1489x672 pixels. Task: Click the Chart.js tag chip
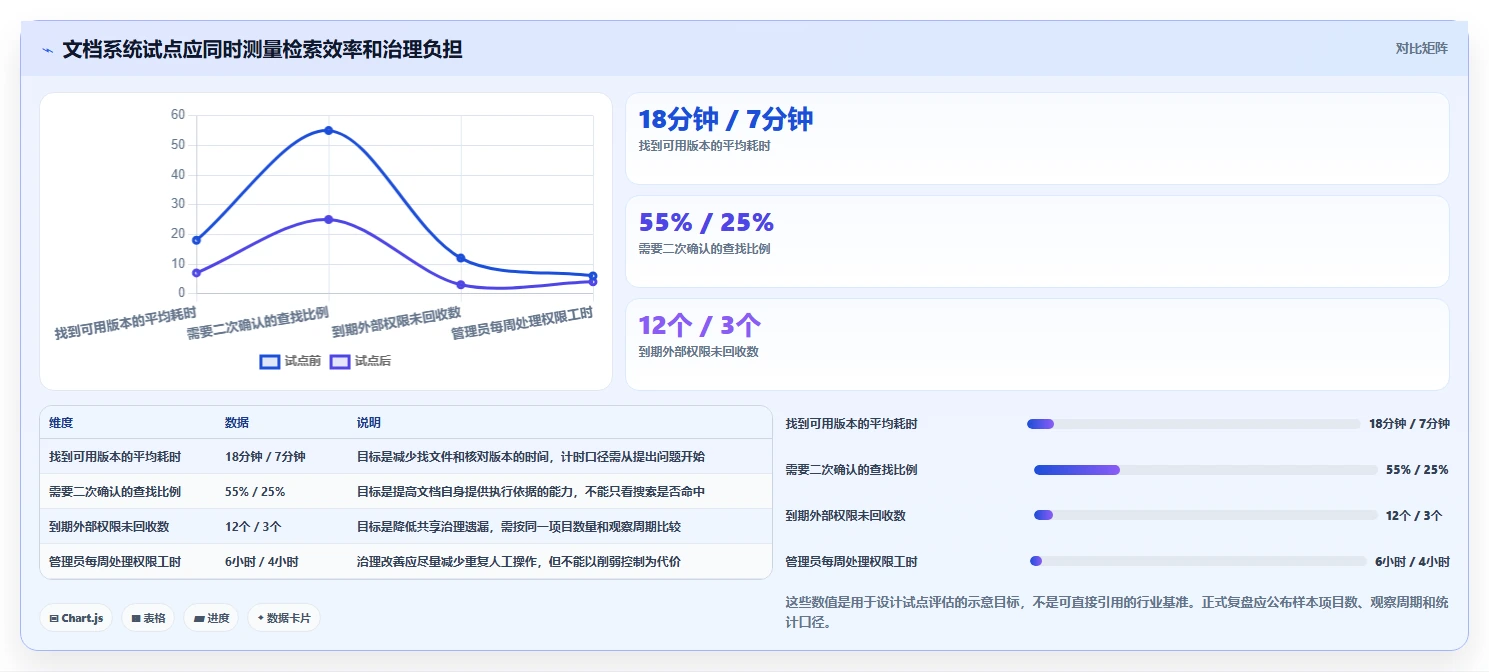[x=77, y=618]
